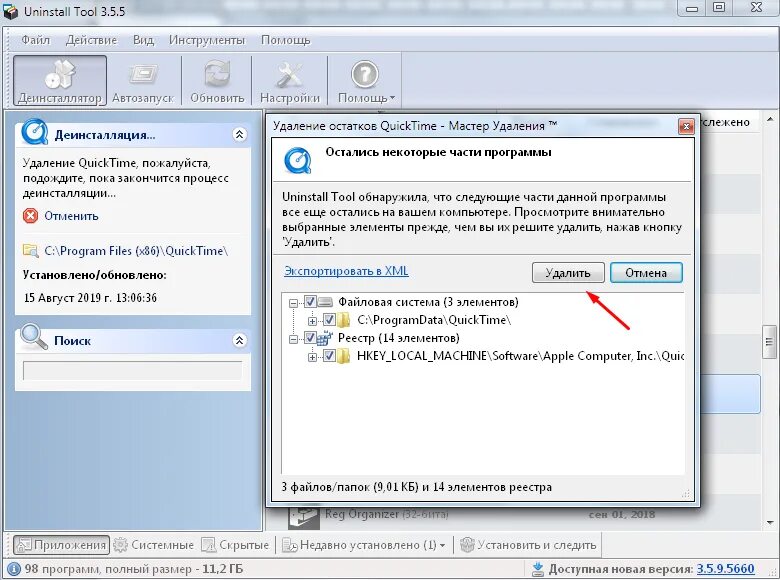Select the Реестр (14 элементов) row
The width and height of the screenshot is (780, 580).
pos(398,338)
